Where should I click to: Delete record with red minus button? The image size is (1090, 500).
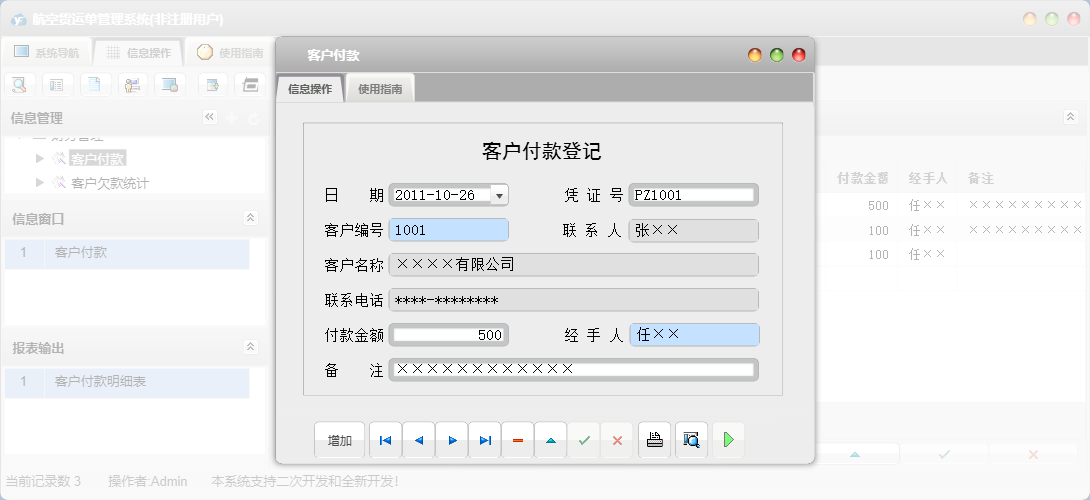point(518,440)
